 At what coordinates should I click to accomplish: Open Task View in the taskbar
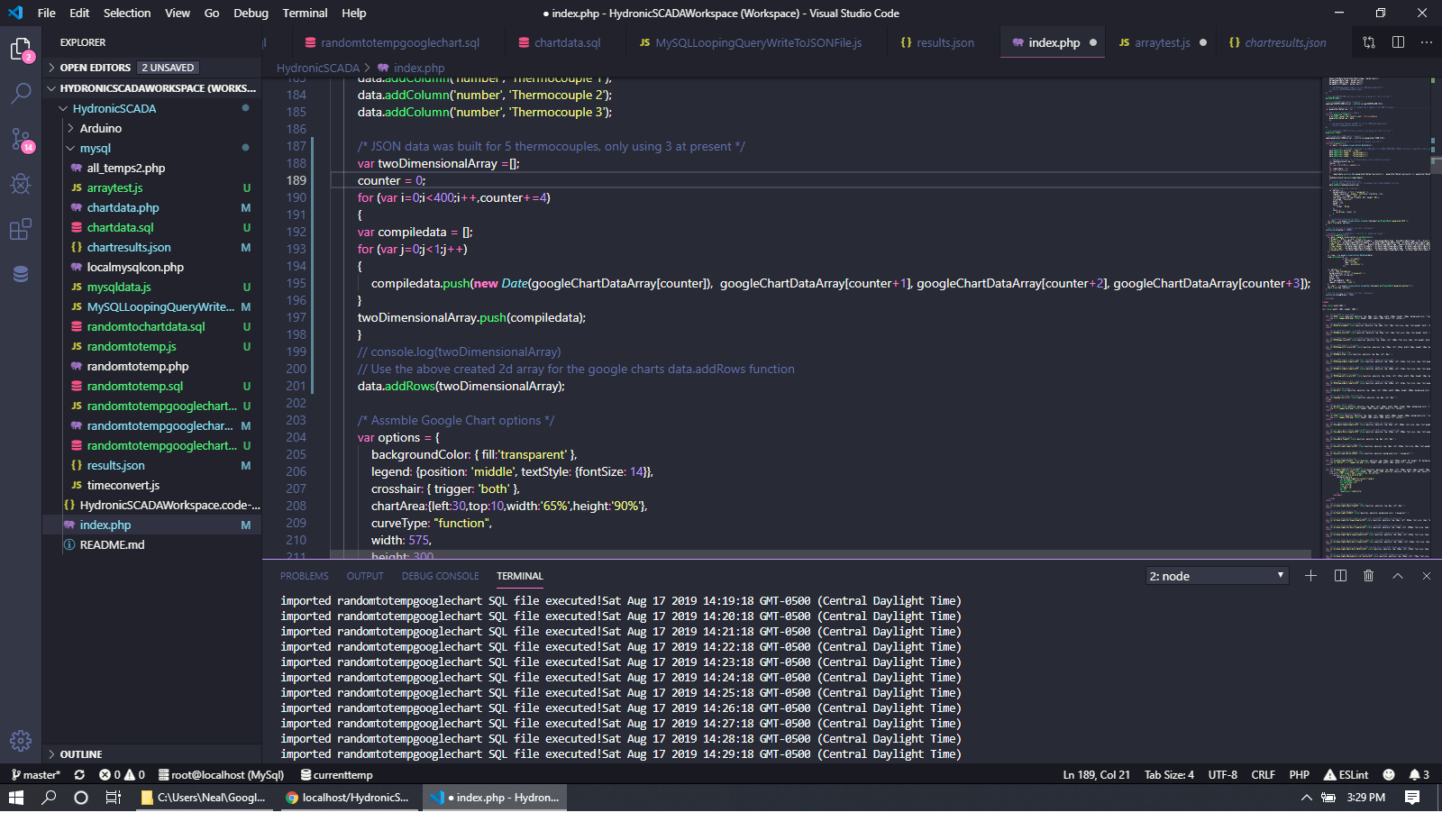click(x=114, y=798)
